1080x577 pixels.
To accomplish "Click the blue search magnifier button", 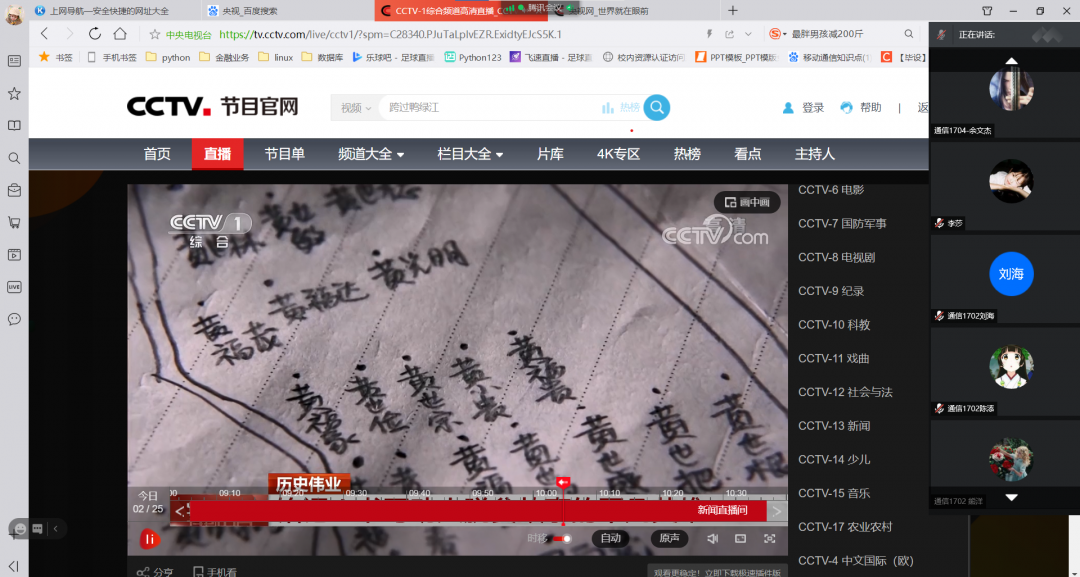I will 656,108.
